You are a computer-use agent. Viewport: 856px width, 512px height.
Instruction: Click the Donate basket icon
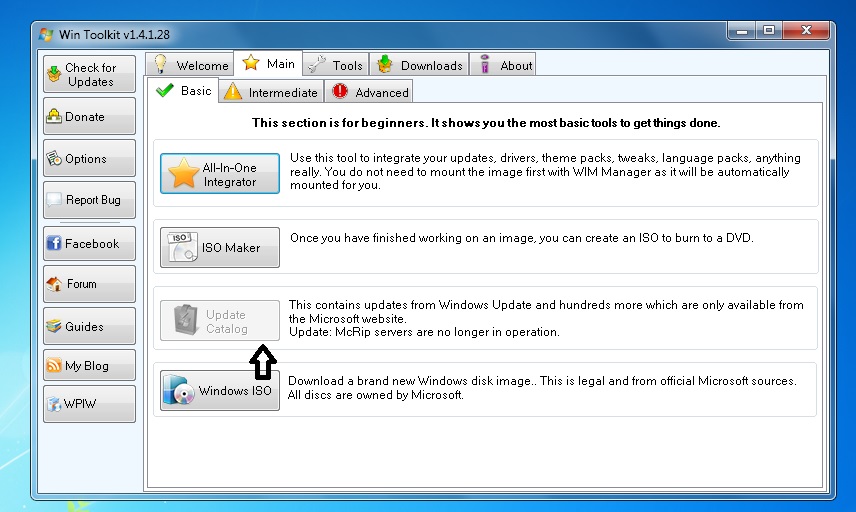click(x=54, y=116)
